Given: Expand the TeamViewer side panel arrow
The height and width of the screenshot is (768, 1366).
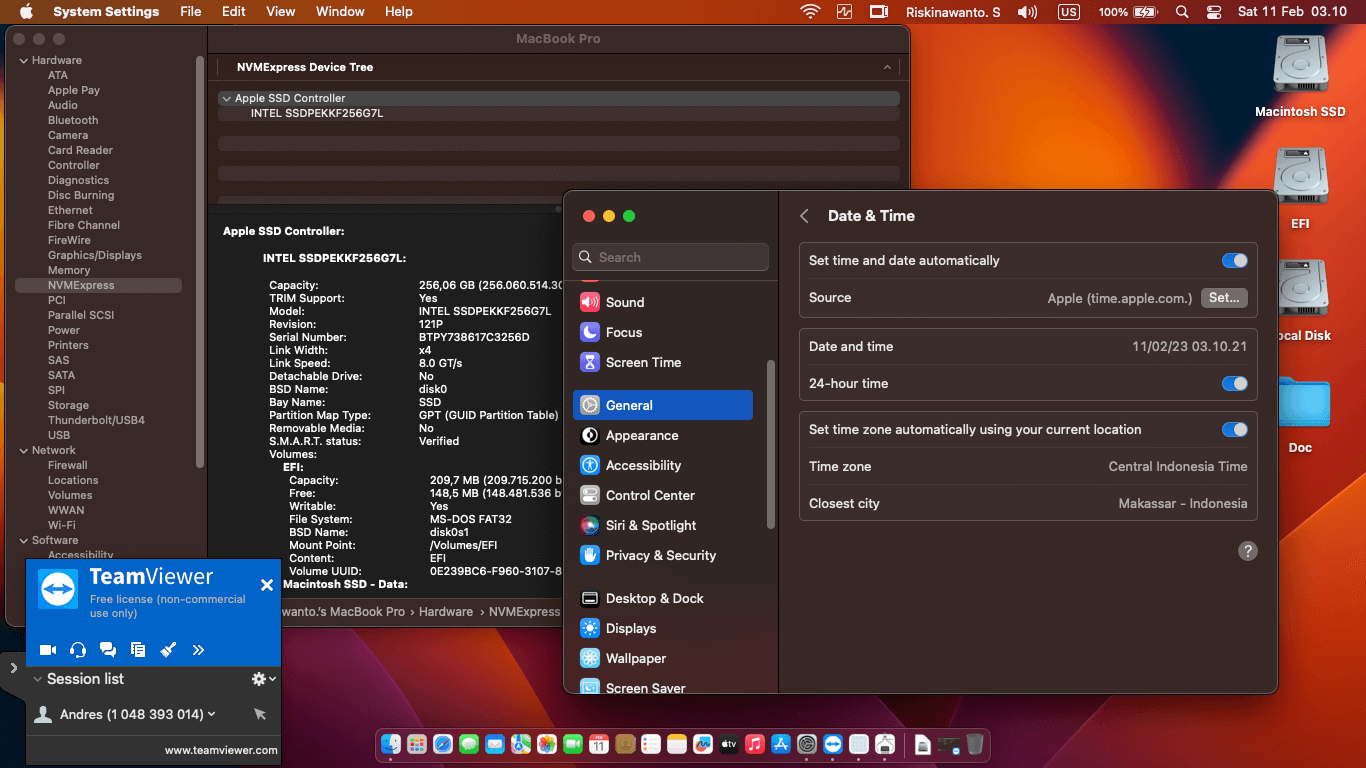Looking at the screenshot, I should tap(13, 668).
